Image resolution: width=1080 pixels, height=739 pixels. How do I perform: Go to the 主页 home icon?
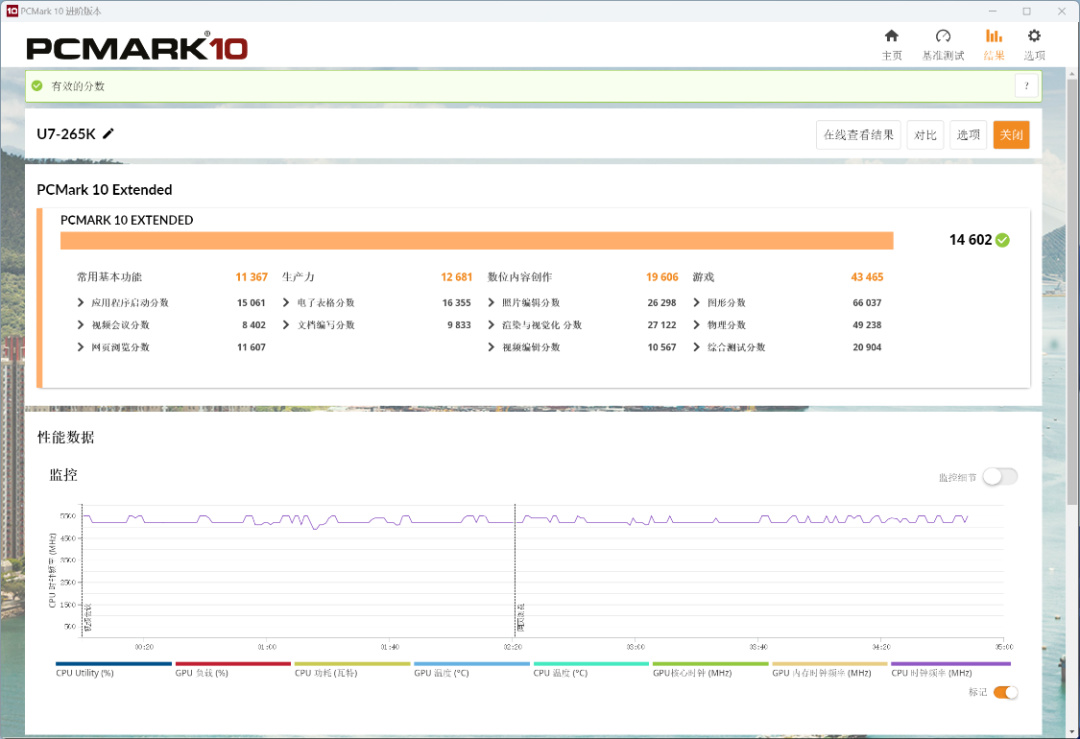click(891, 36)
